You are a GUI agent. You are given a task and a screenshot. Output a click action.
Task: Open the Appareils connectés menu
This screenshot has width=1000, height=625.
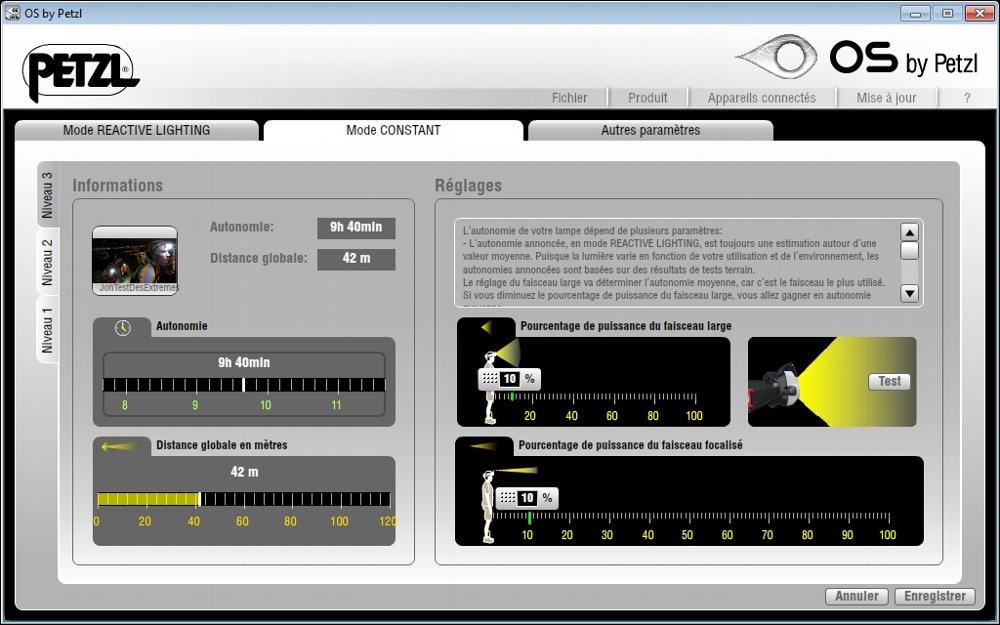(x=761, y=98)
